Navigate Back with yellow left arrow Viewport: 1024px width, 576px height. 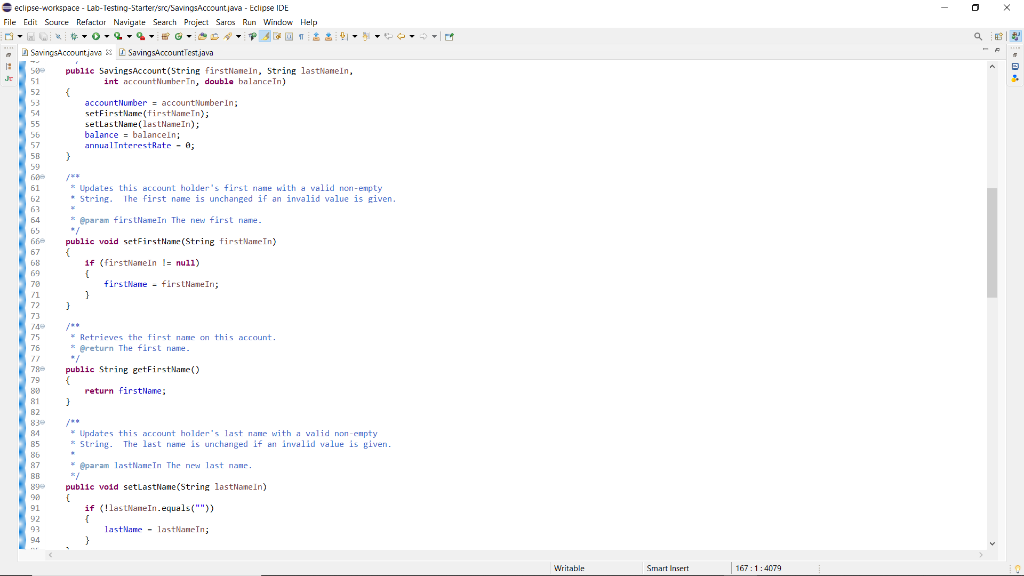coord(401,37)
